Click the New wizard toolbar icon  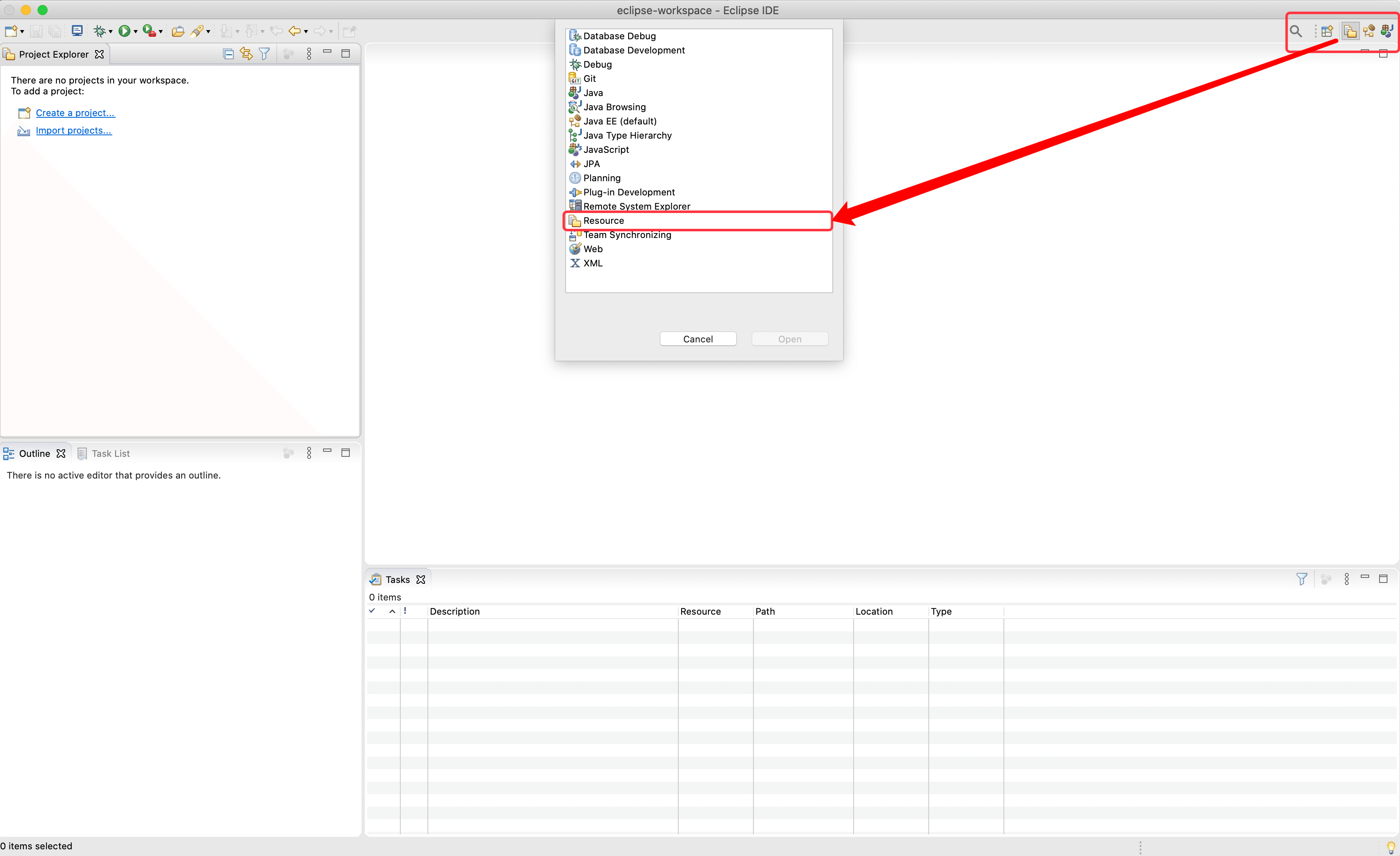click(x=11, y=31)
